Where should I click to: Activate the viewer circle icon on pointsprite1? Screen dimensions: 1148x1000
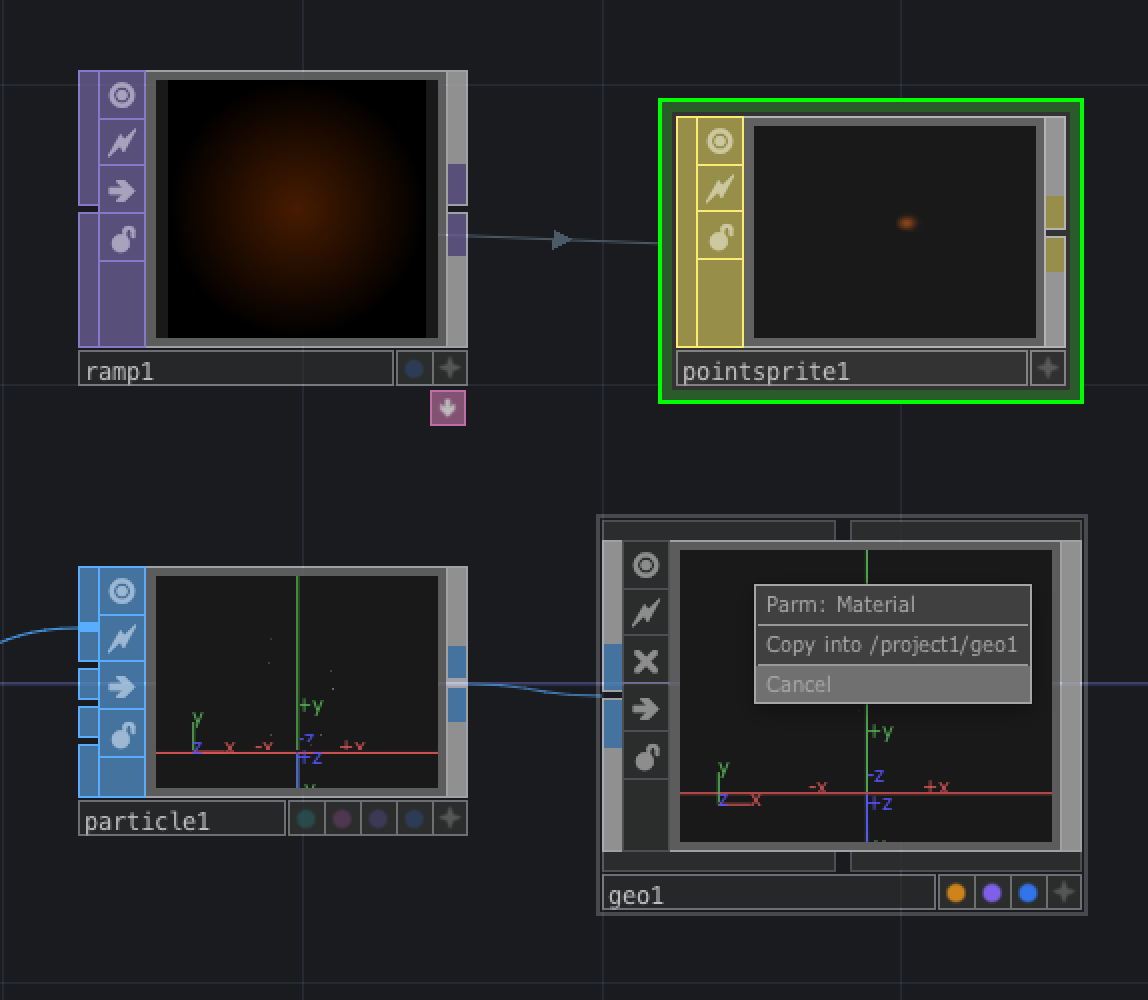pos(720,141)
